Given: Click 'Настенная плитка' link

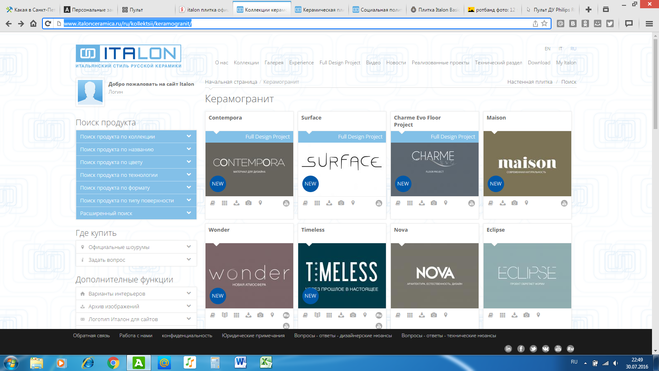Looking at the screenshot, I should pos(530,82).
